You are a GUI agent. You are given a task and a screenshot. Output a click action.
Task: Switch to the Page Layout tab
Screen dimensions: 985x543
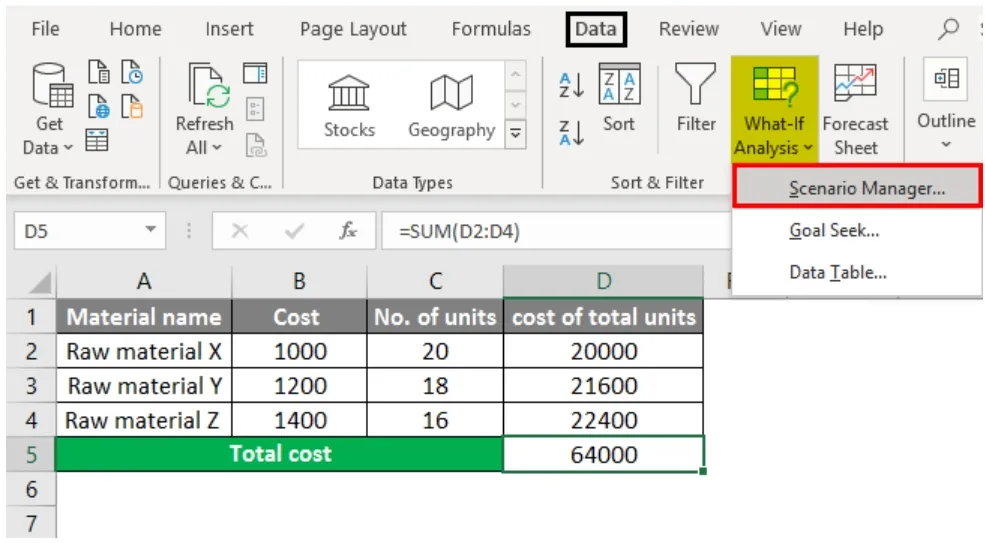(x=353, y=29)
